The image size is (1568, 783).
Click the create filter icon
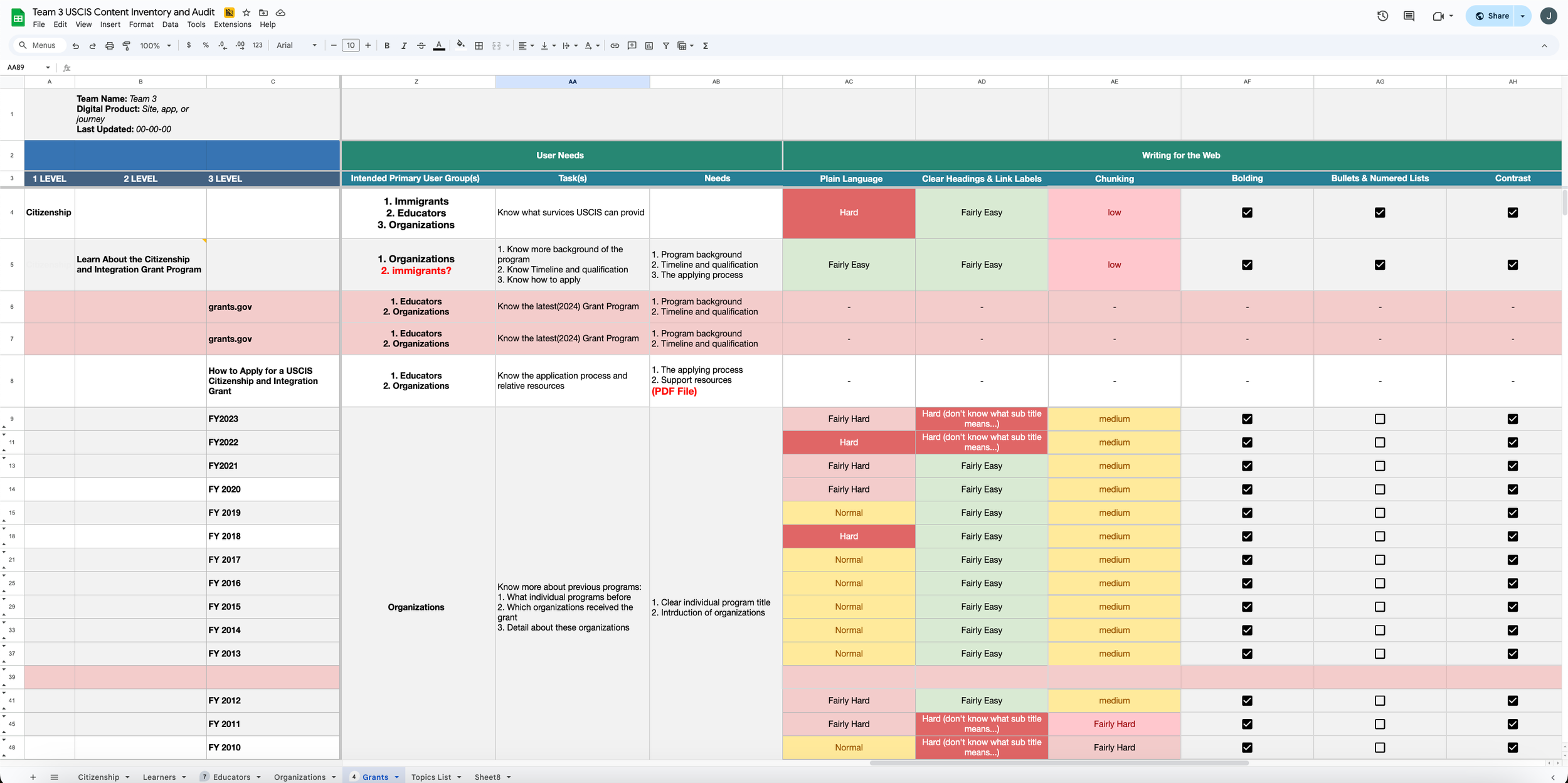[665, 46]
